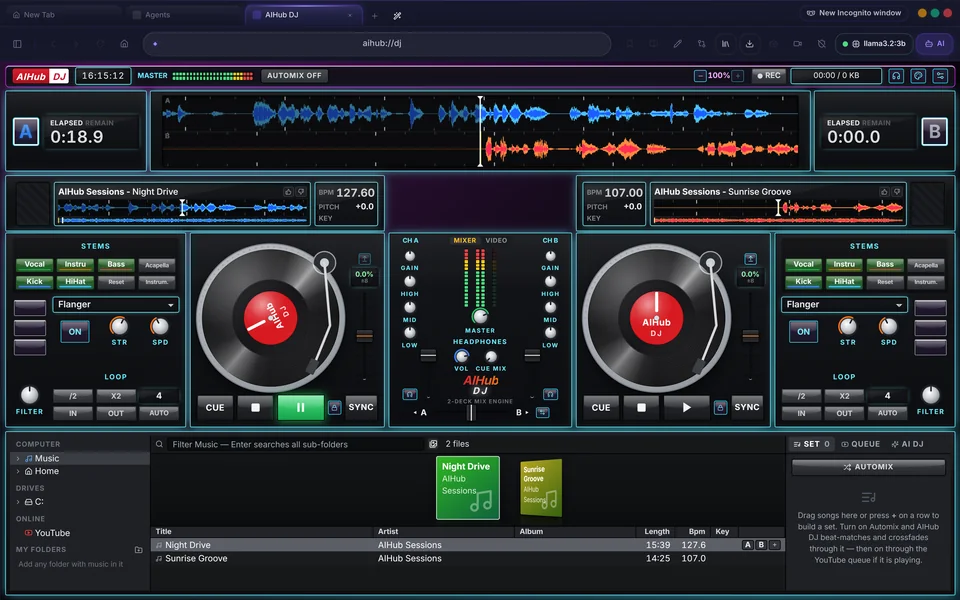The image size is (960, 600).
Task: Open the theme palette icon in top bar
Action: [918, 76]
